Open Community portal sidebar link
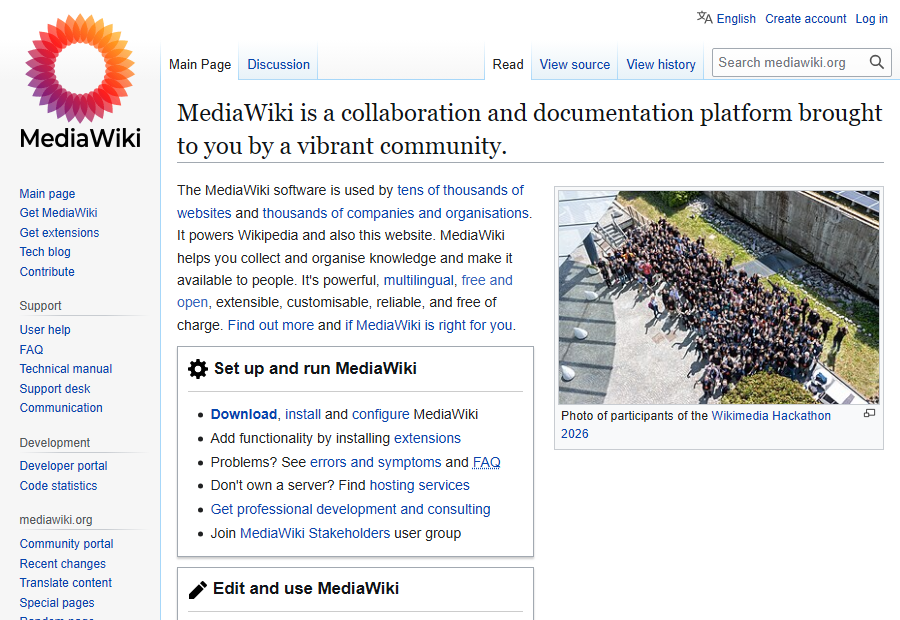 66,544
